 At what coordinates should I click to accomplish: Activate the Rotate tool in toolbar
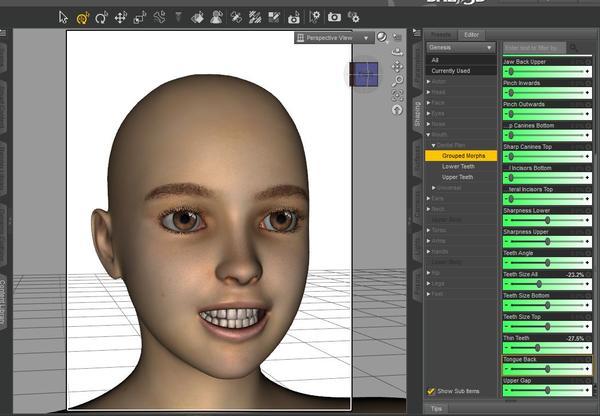tap(101, 17)
